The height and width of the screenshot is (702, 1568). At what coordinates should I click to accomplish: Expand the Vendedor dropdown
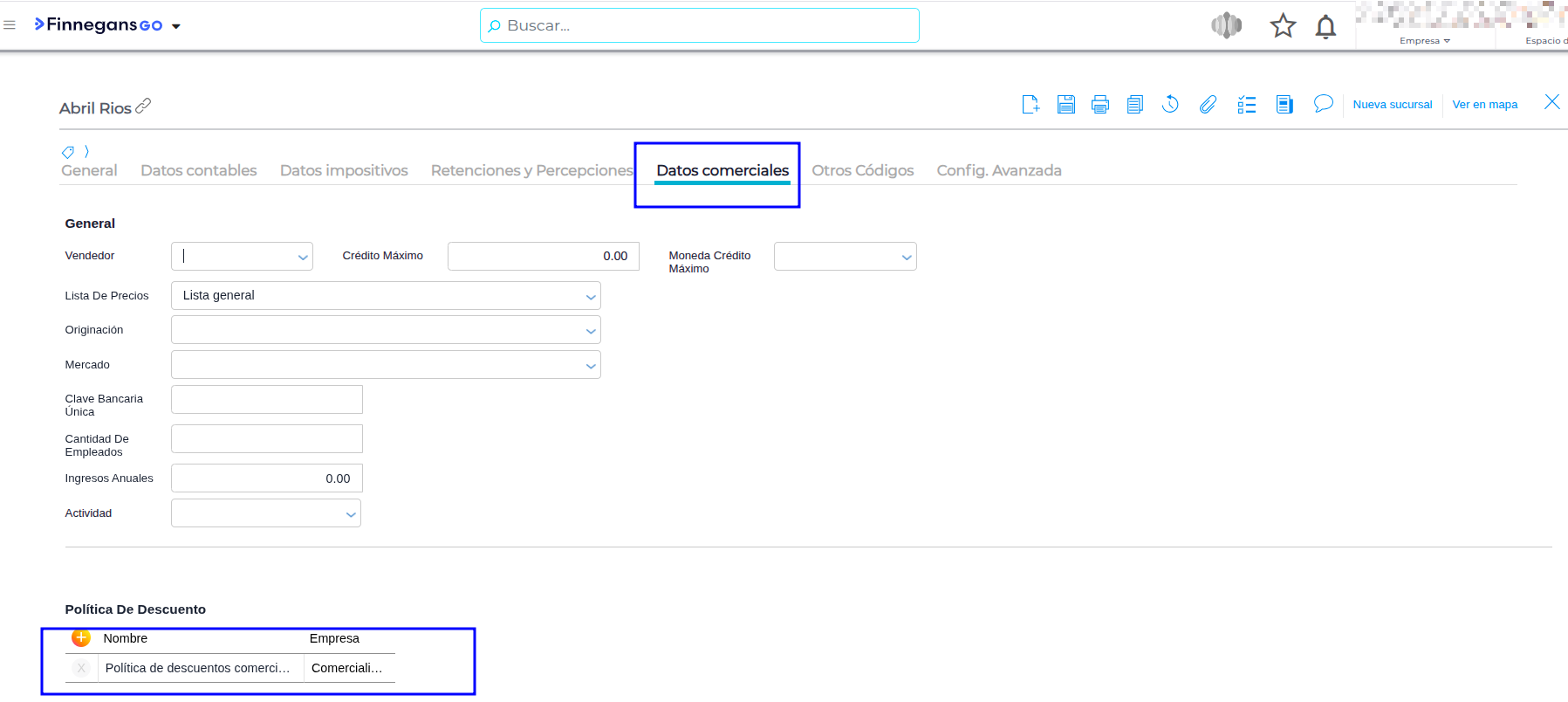[x=302, y=257]
